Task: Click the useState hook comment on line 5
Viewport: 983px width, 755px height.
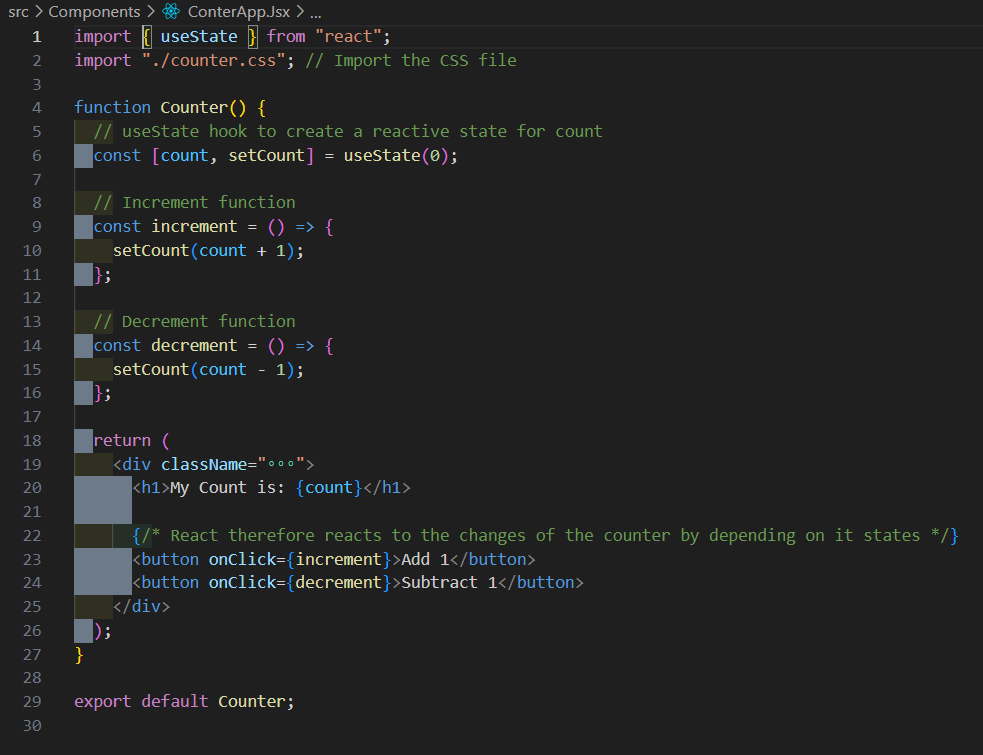Action: [x=348, y=131]
